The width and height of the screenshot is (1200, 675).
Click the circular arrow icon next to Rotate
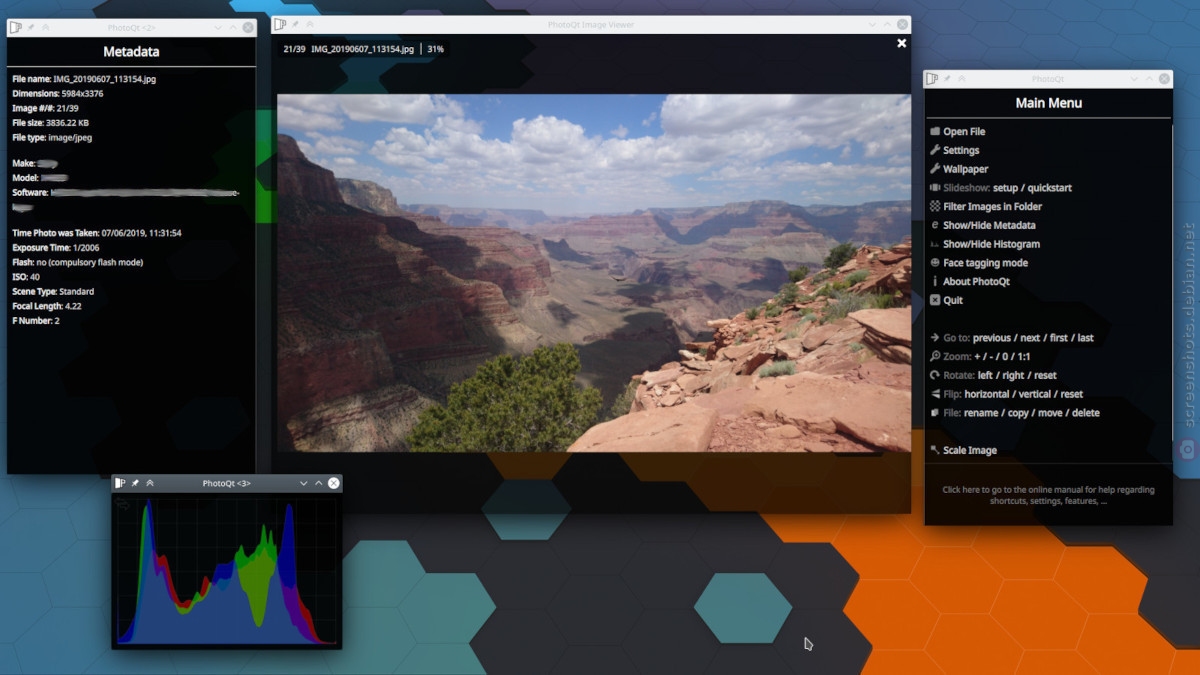[x=935, y=375]
